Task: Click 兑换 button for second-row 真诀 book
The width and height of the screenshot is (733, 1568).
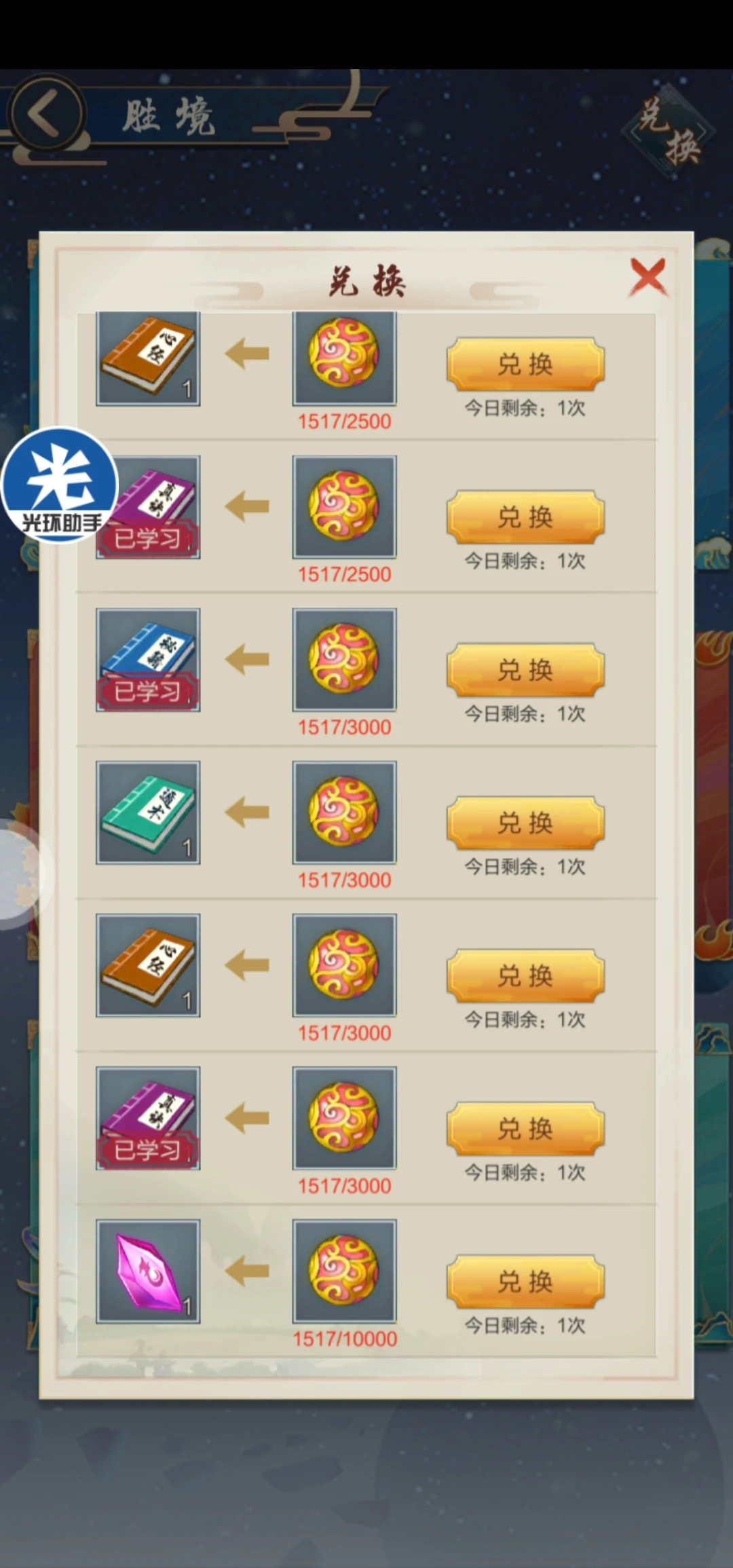Action: point(525,517)
